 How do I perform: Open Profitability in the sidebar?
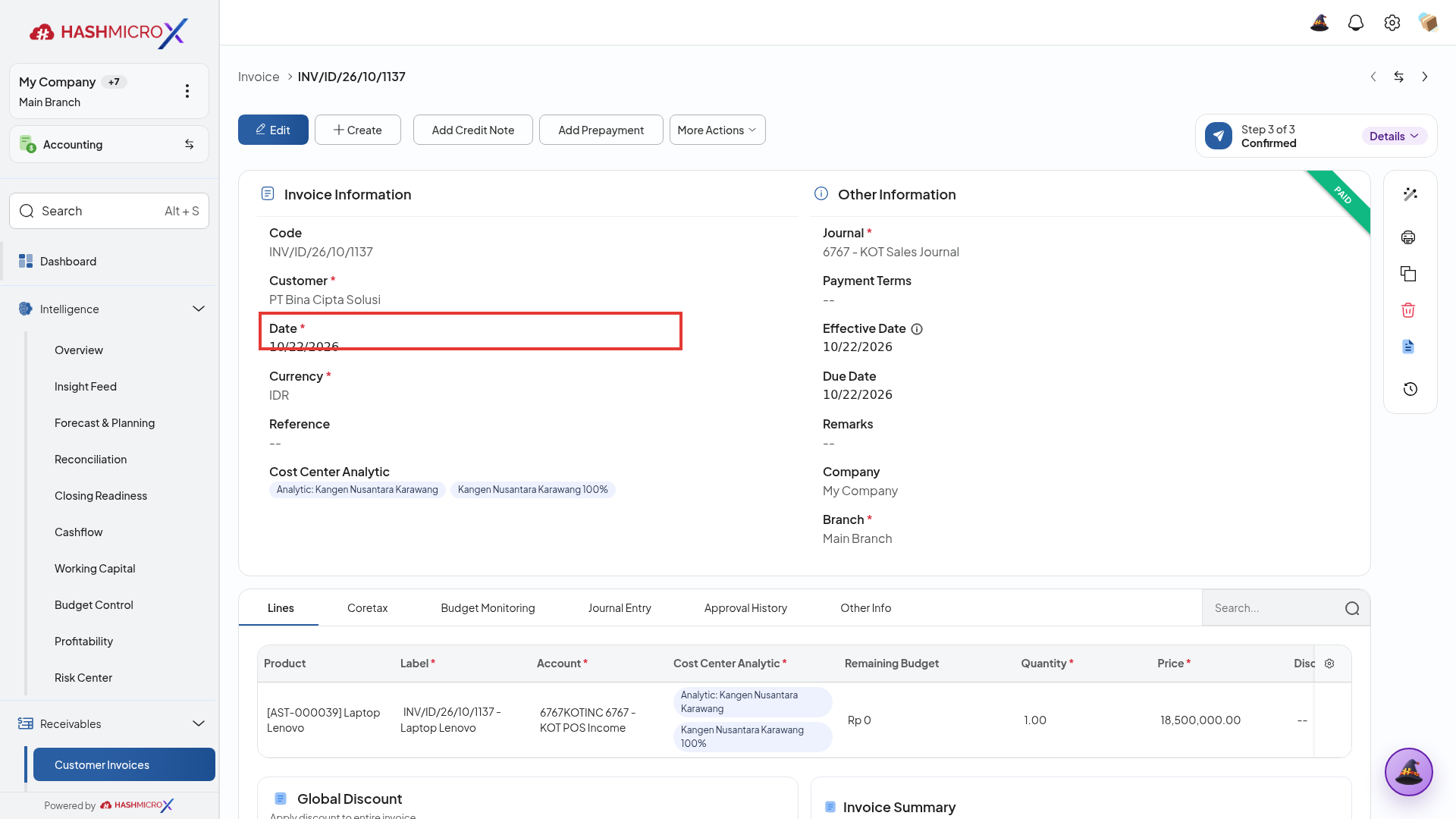point(84,642)
